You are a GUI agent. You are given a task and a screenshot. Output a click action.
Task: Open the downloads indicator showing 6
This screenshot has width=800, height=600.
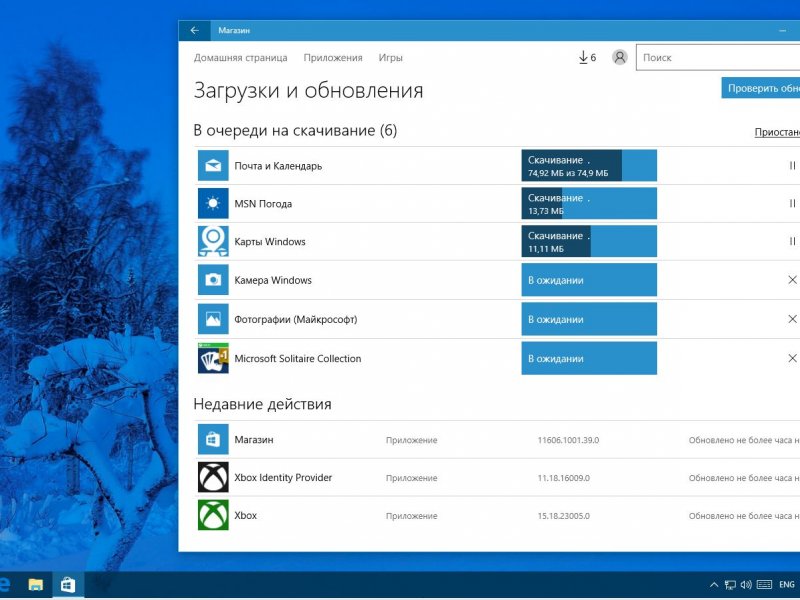pos(587,58)
